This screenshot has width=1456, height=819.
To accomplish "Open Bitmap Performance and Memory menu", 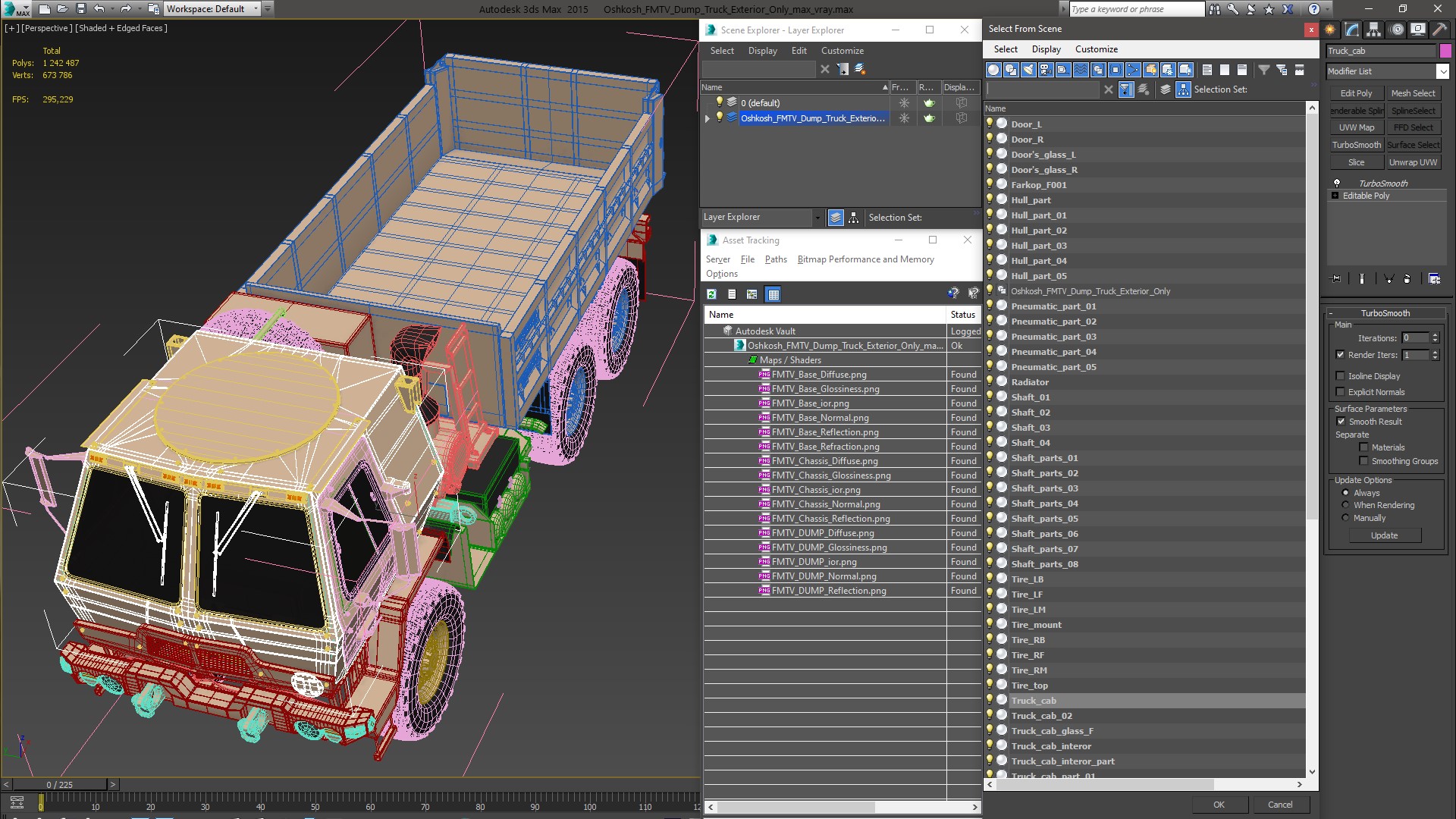I will point(865,259).
